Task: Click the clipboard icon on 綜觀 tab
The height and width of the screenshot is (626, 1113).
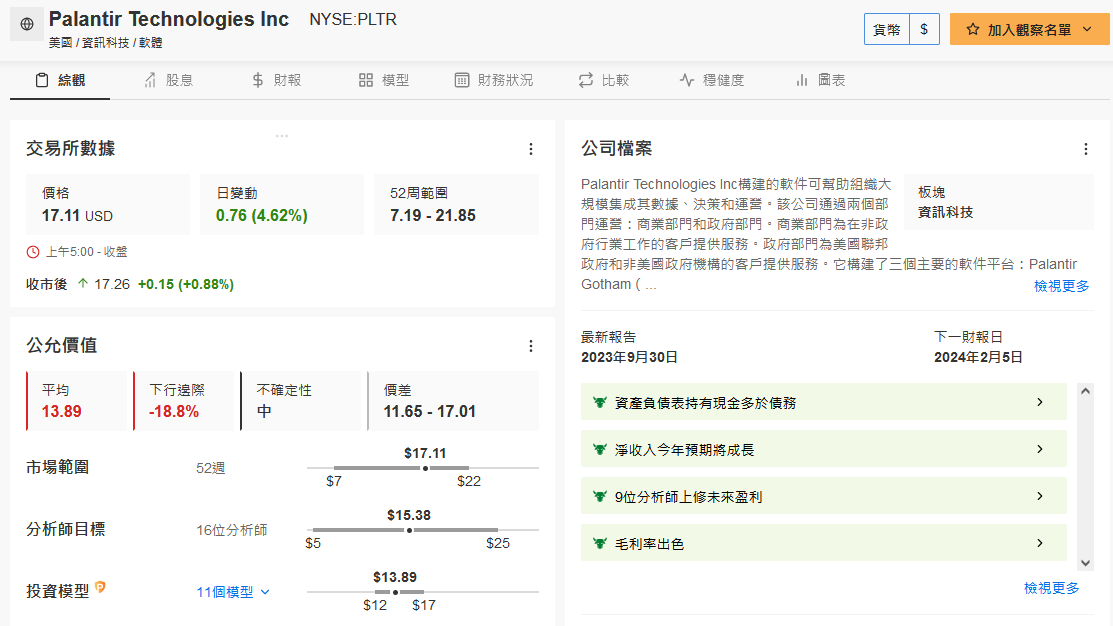Action: (42, 80)
